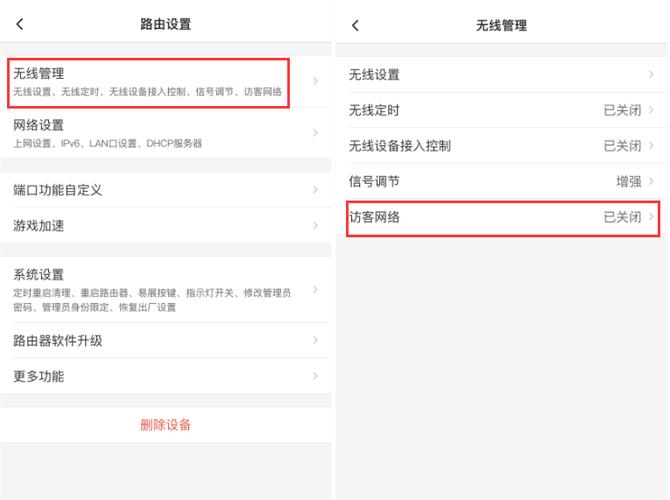This screenshot has height=500, width=670.
Task: Expand the chevron beside 网络设置
Action: point(315,133)
